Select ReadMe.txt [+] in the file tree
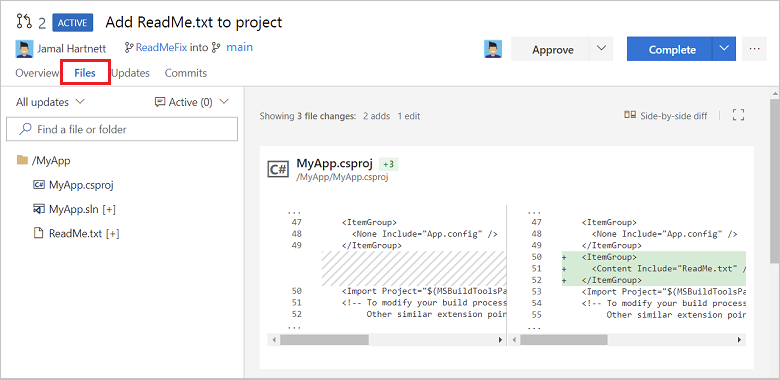 click(x=84, y=233)
